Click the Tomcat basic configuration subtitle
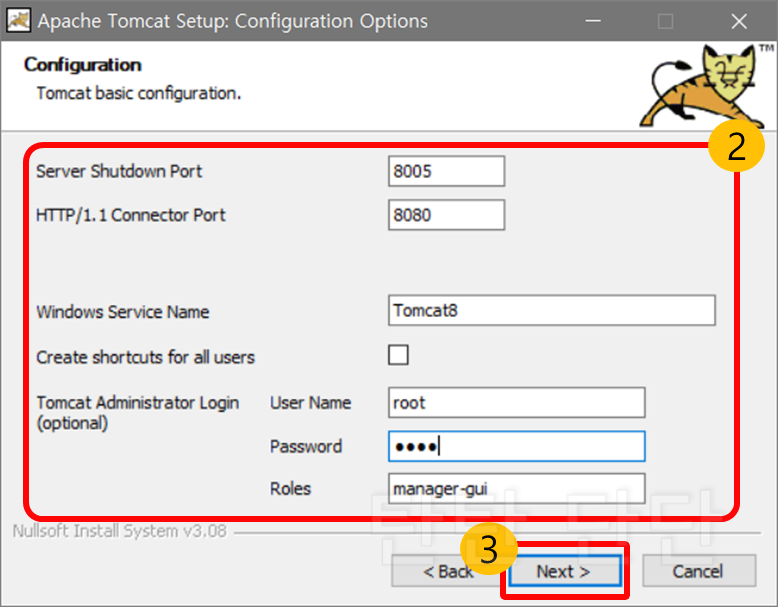Viewport: 778px width, 607px height. (x=139, y=93)
